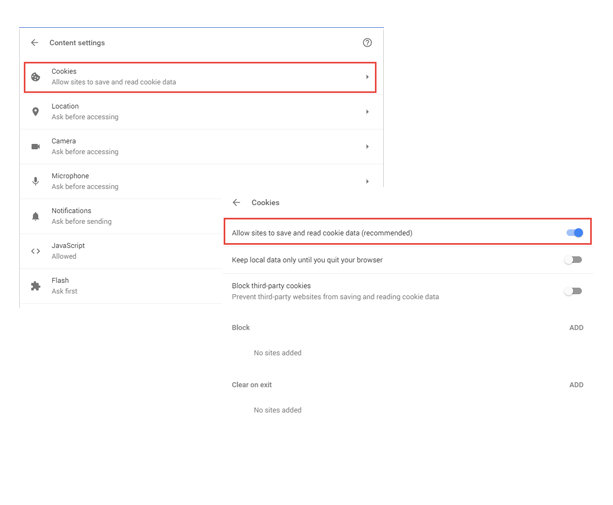Enable Keep local data only until quit toggle
Viewport: 613px width, 505px height.
[572, 260]
